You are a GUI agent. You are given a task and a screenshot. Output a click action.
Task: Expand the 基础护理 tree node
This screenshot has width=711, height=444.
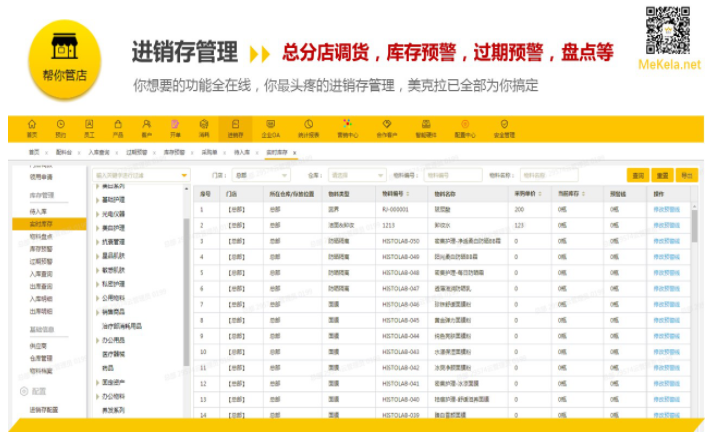pyautogui.click(x=97, y=200)
